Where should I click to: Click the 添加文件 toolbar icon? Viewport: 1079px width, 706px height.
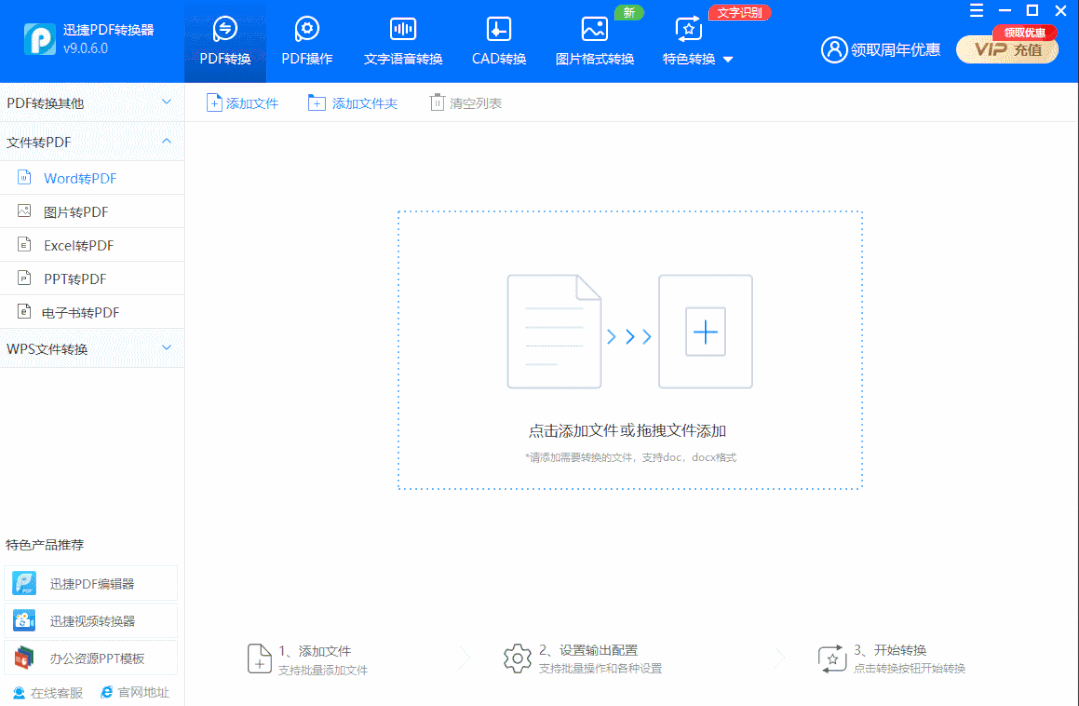pyautogui.click(x=214, y=103)
